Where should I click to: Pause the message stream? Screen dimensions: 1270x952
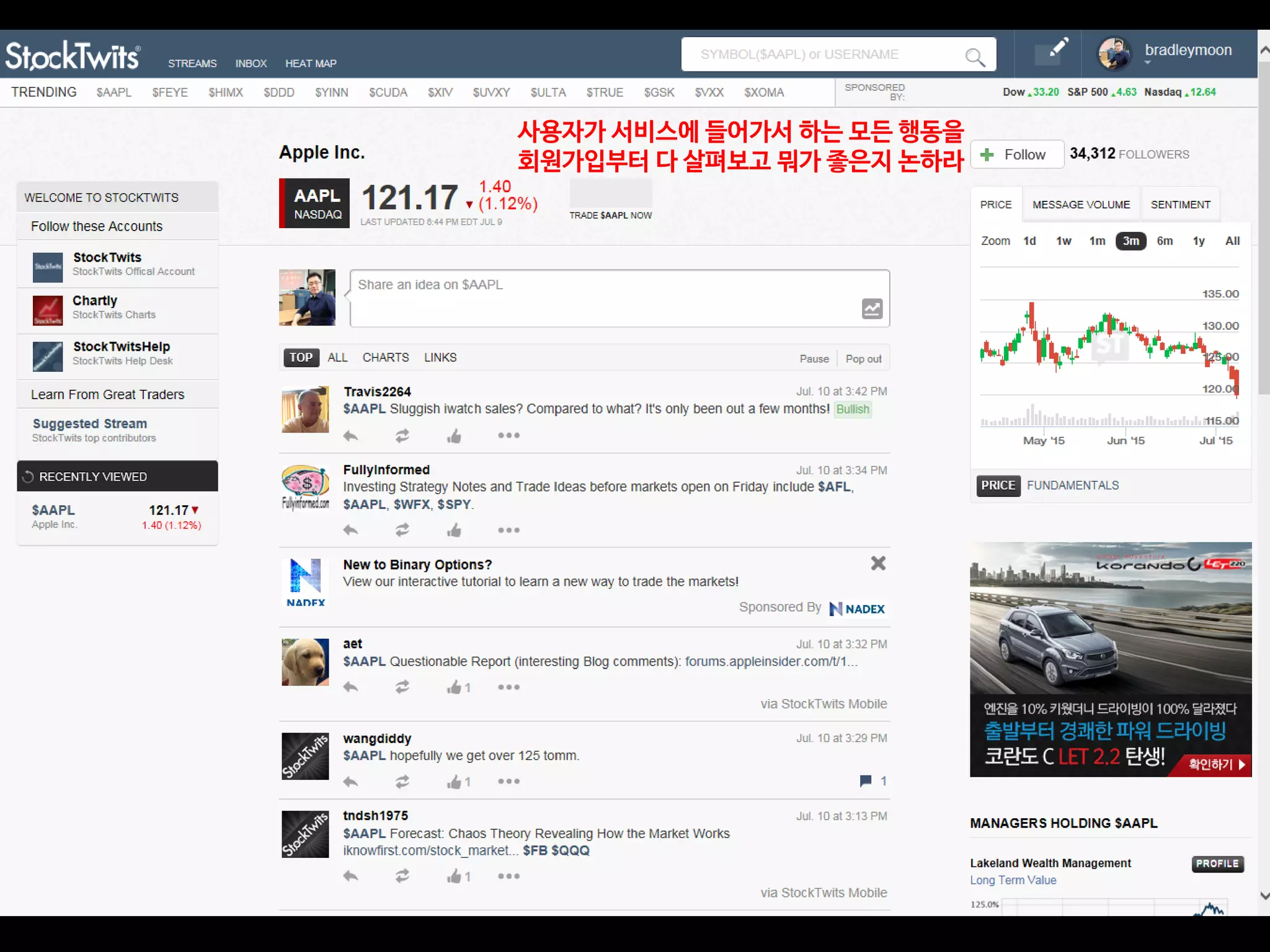coord(814,359)
